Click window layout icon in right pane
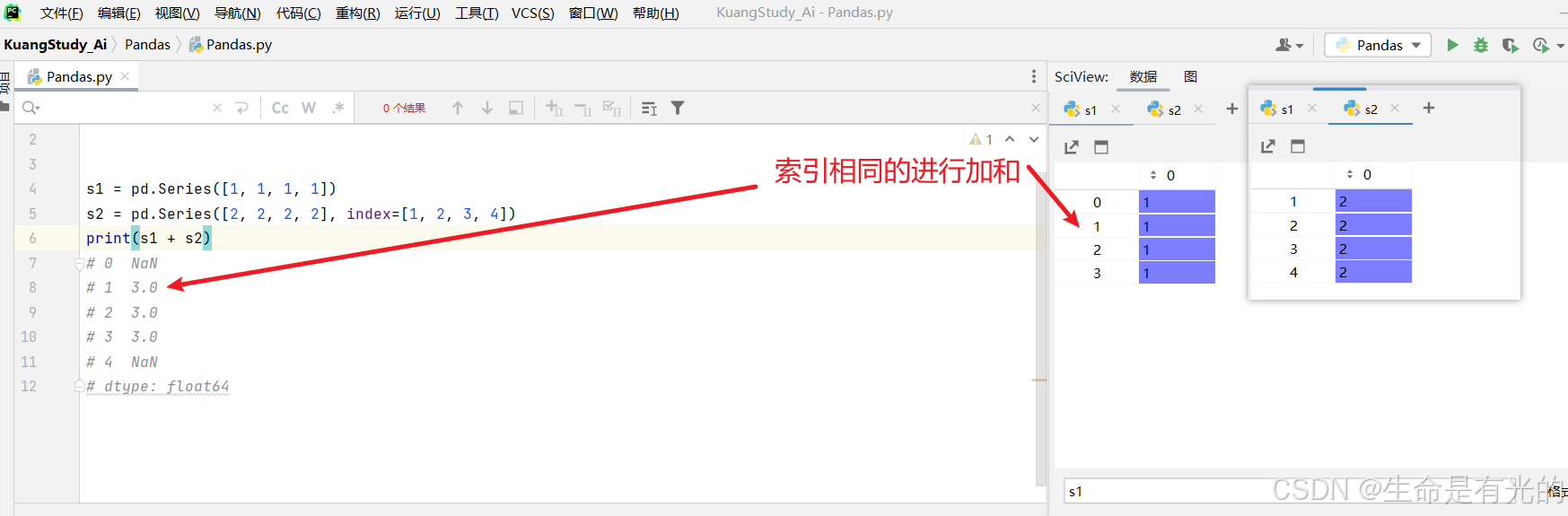The width and height of the screenshot is (1568, 516). coord(1298,146)
